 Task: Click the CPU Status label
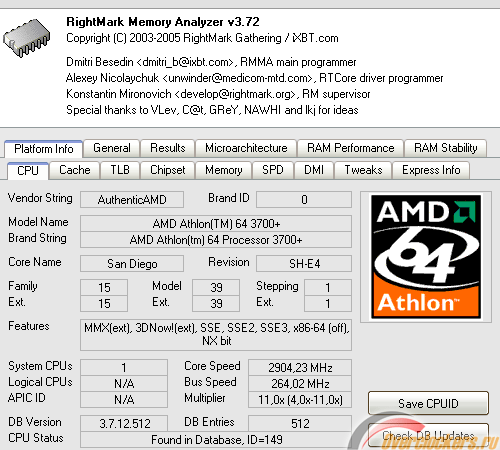coord(36,438)
